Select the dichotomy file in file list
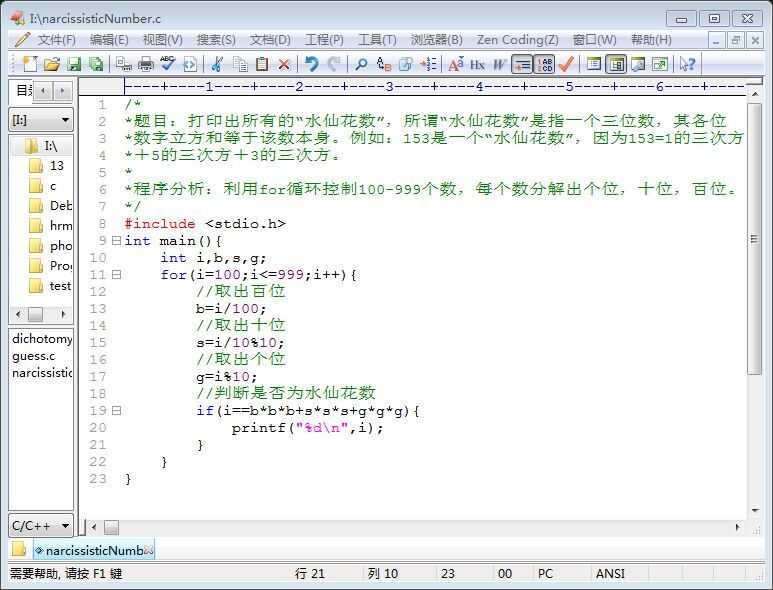The height and width of the screenshot is (590, 773). pos(42,339)
